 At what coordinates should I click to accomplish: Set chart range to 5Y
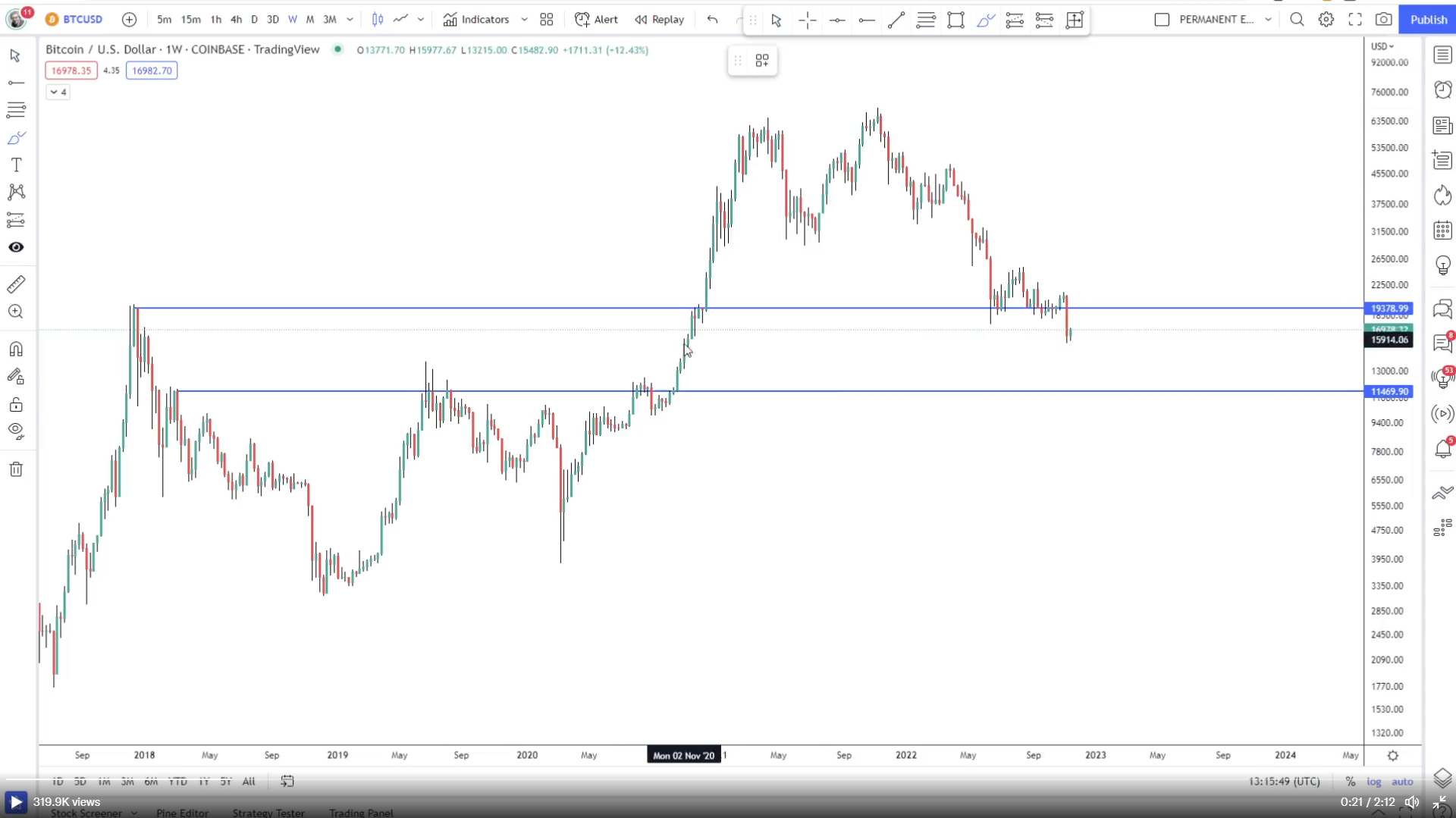pyautogui.click(x=225, y=782)
